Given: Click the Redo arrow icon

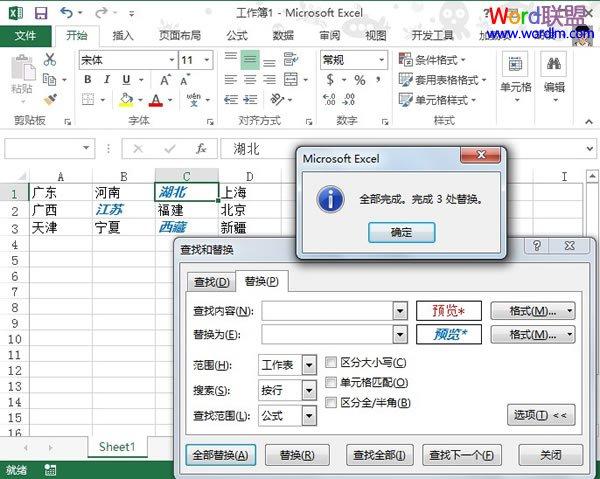Looking at the screenshot, I should click(101, 13).
